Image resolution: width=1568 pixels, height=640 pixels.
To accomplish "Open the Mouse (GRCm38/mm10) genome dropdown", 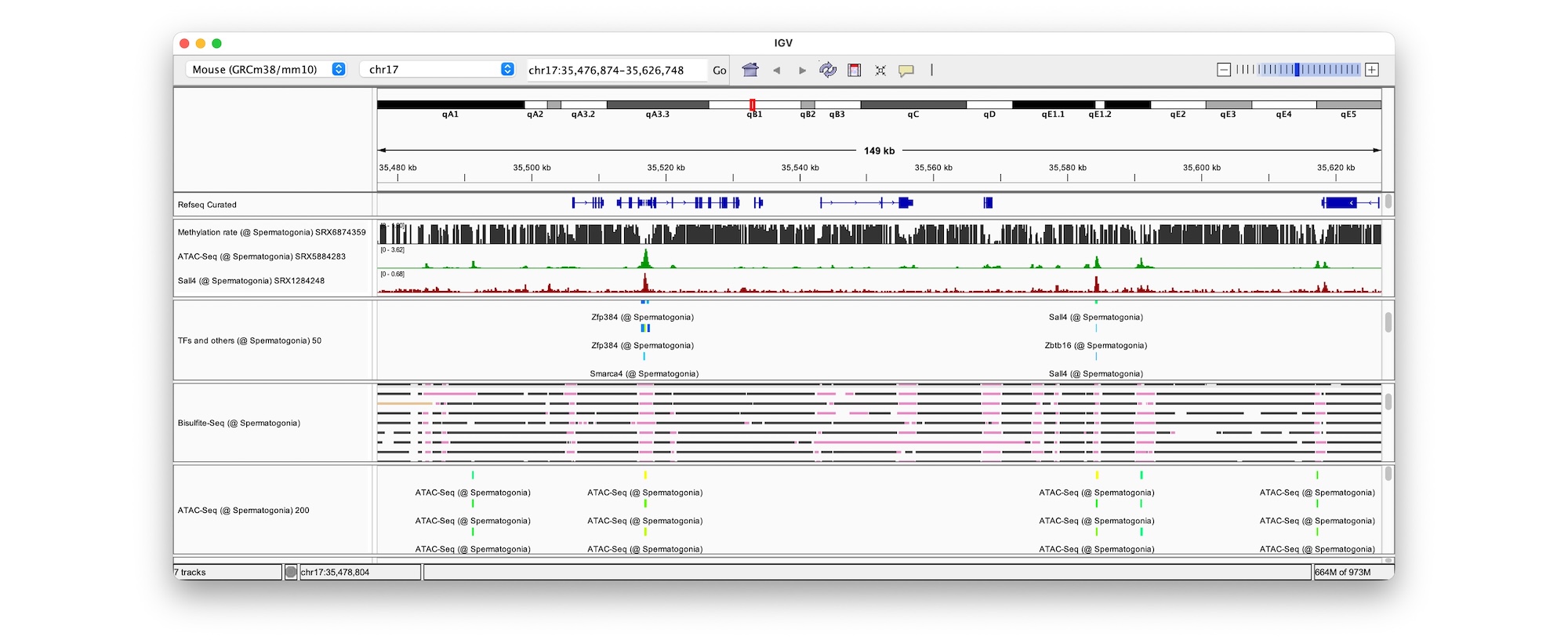I will [267, 69].
